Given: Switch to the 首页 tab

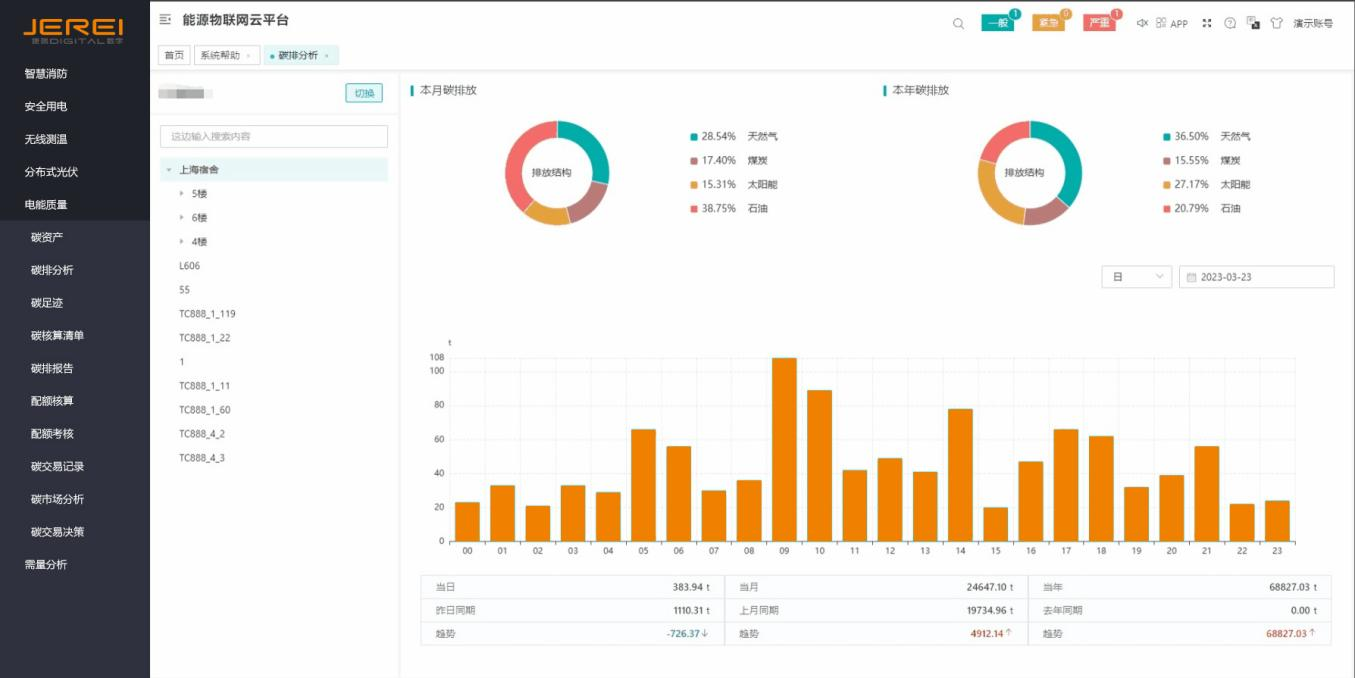Looking at the screenshot, I should pyautogui.click(x=174, y=56).
